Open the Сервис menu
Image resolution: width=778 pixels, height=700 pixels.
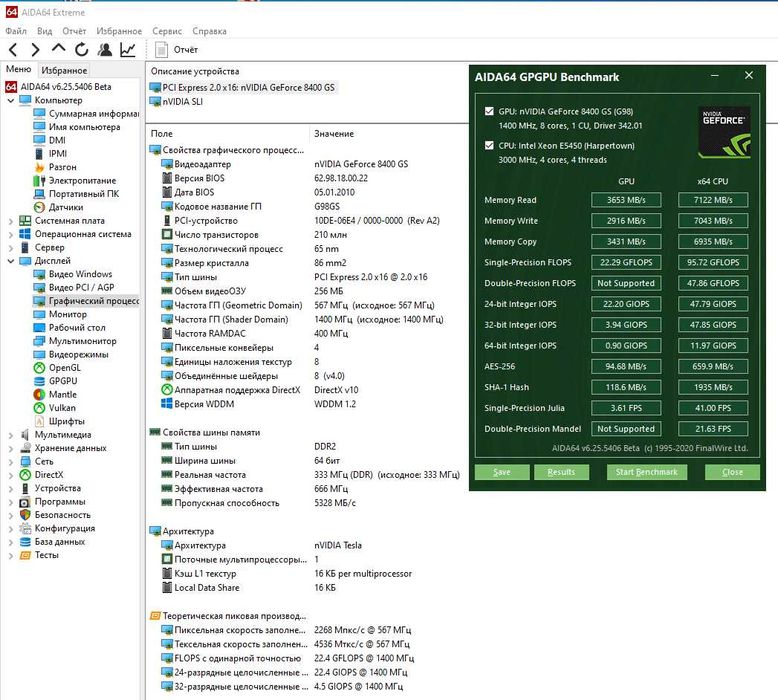tap(167, 31)
